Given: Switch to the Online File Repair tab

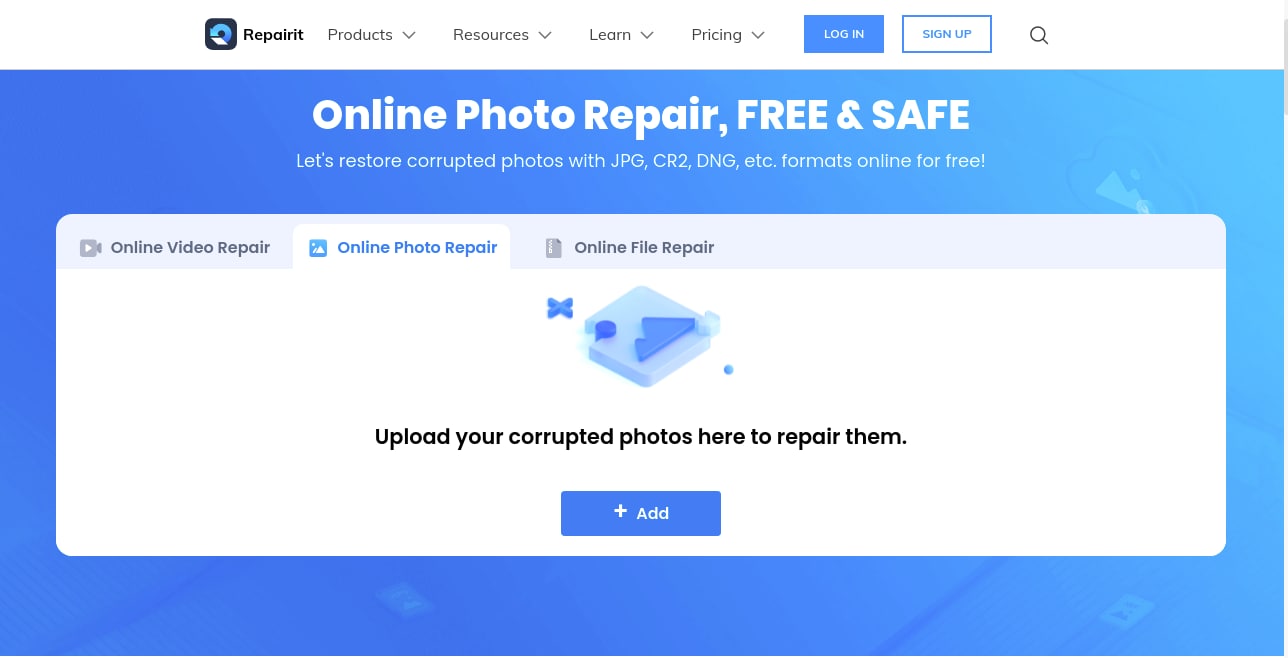Looking at the screenshot, I should click(630, 247).
